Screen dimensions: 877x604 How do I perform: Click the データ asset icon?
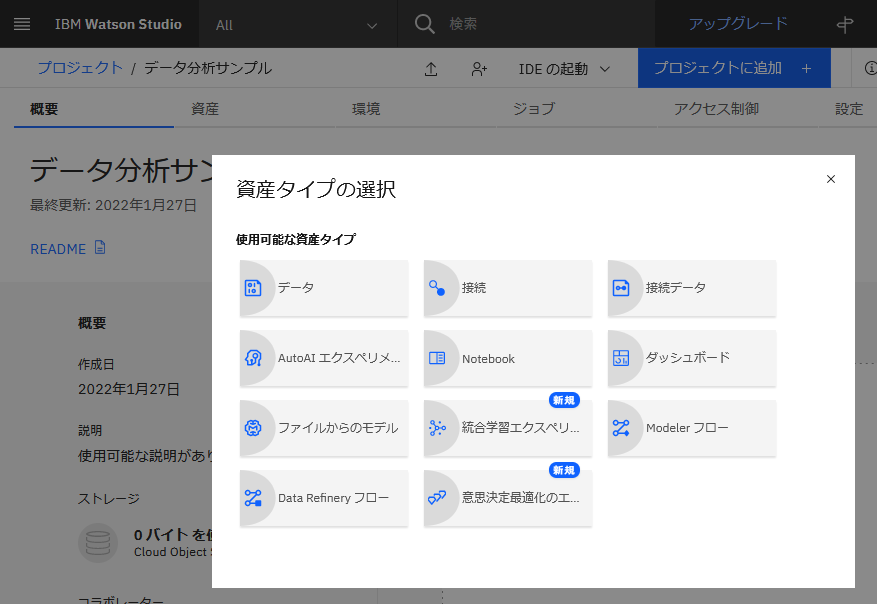click(x=253, y=288)
